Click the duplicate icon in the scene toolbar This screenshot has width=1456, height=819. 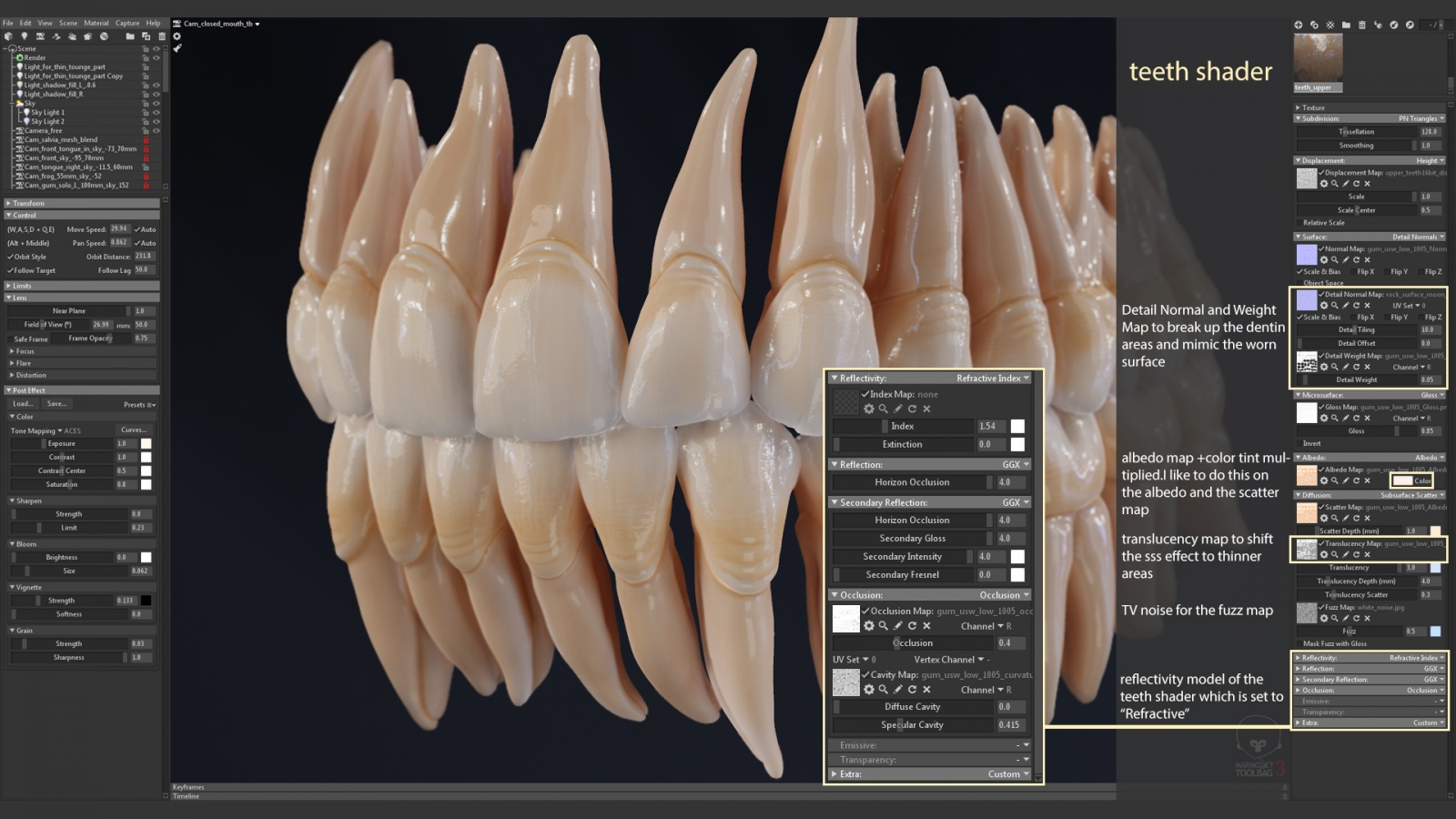[x=146, y=36]
